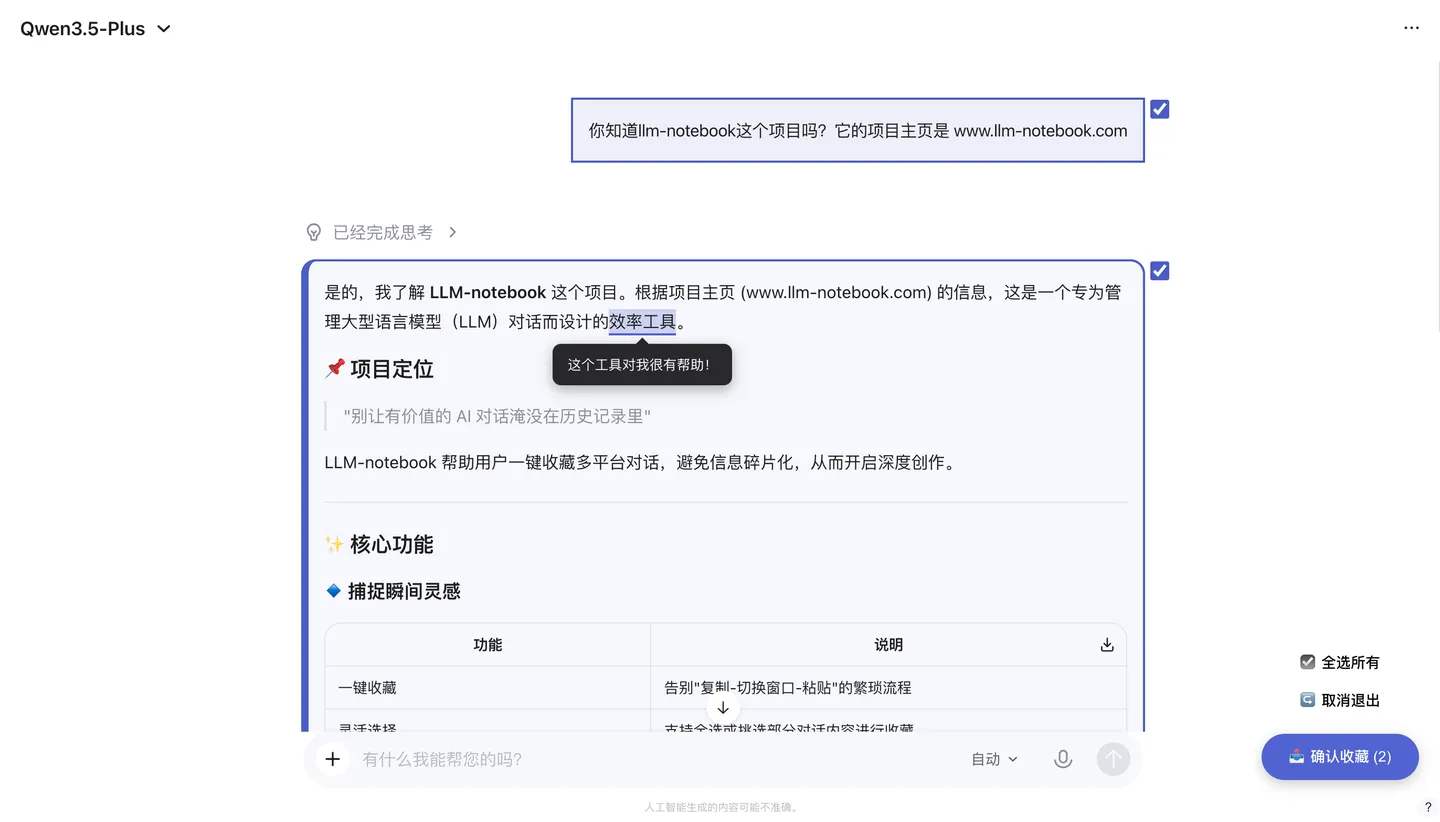
Task: Focus the 有什么我能帮您的吗? message input field
Action: (655, 759)
